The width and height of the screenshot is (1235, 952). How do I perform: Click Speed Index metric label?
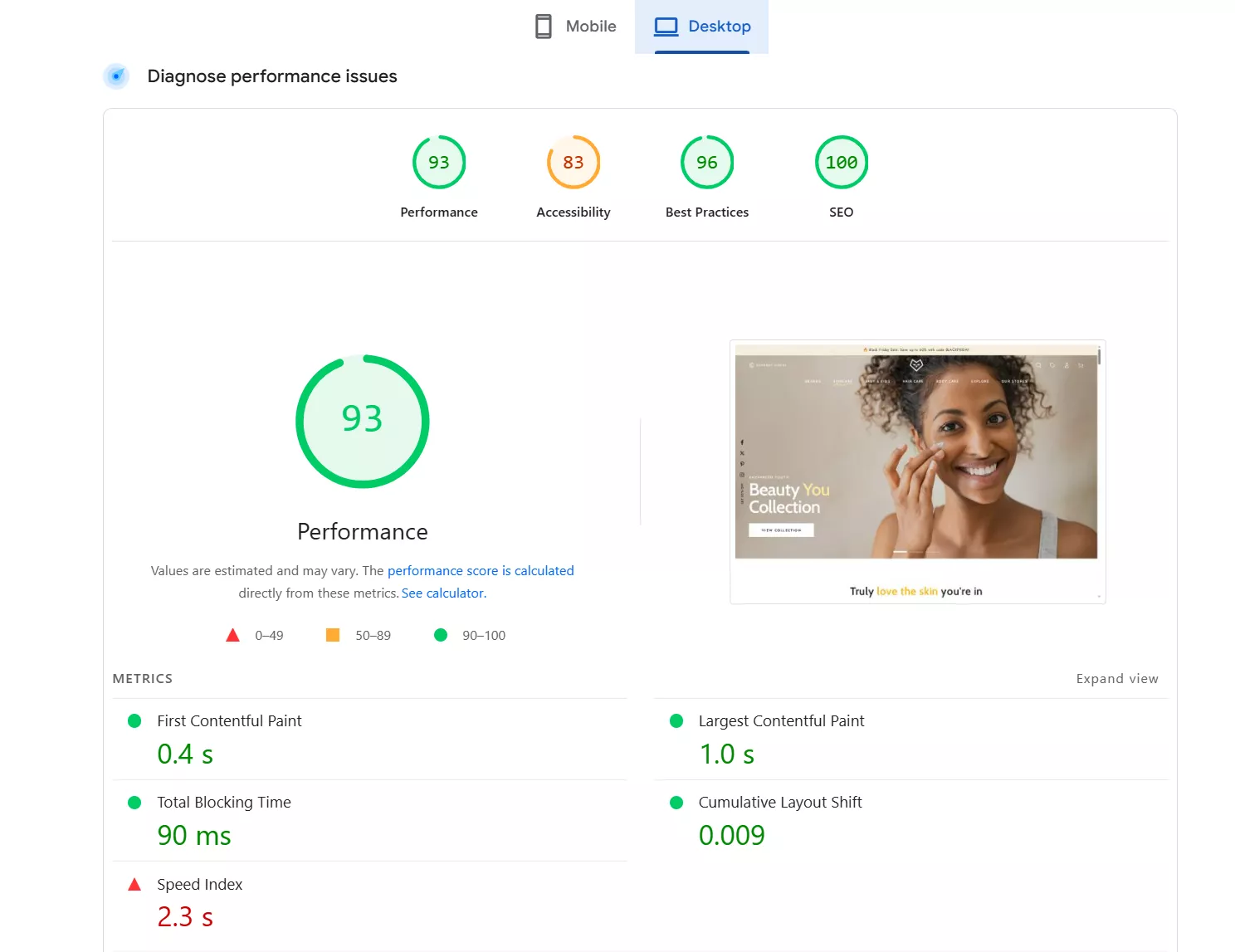point(200,885)
